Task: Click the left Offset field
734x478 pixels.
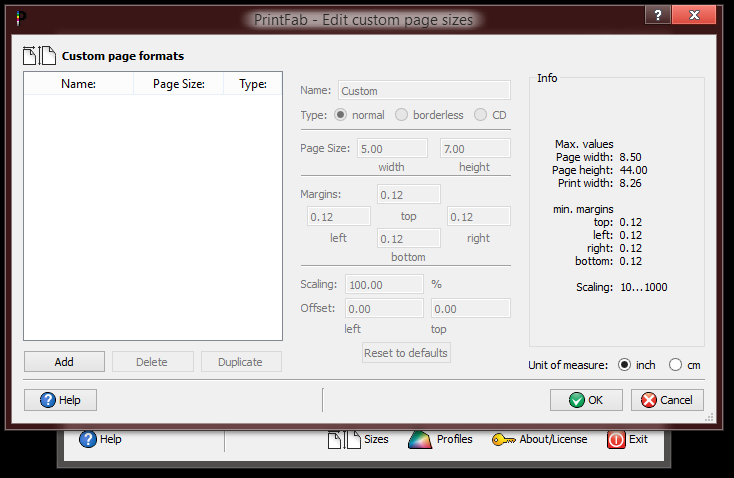Action: (x=384, y=308)
